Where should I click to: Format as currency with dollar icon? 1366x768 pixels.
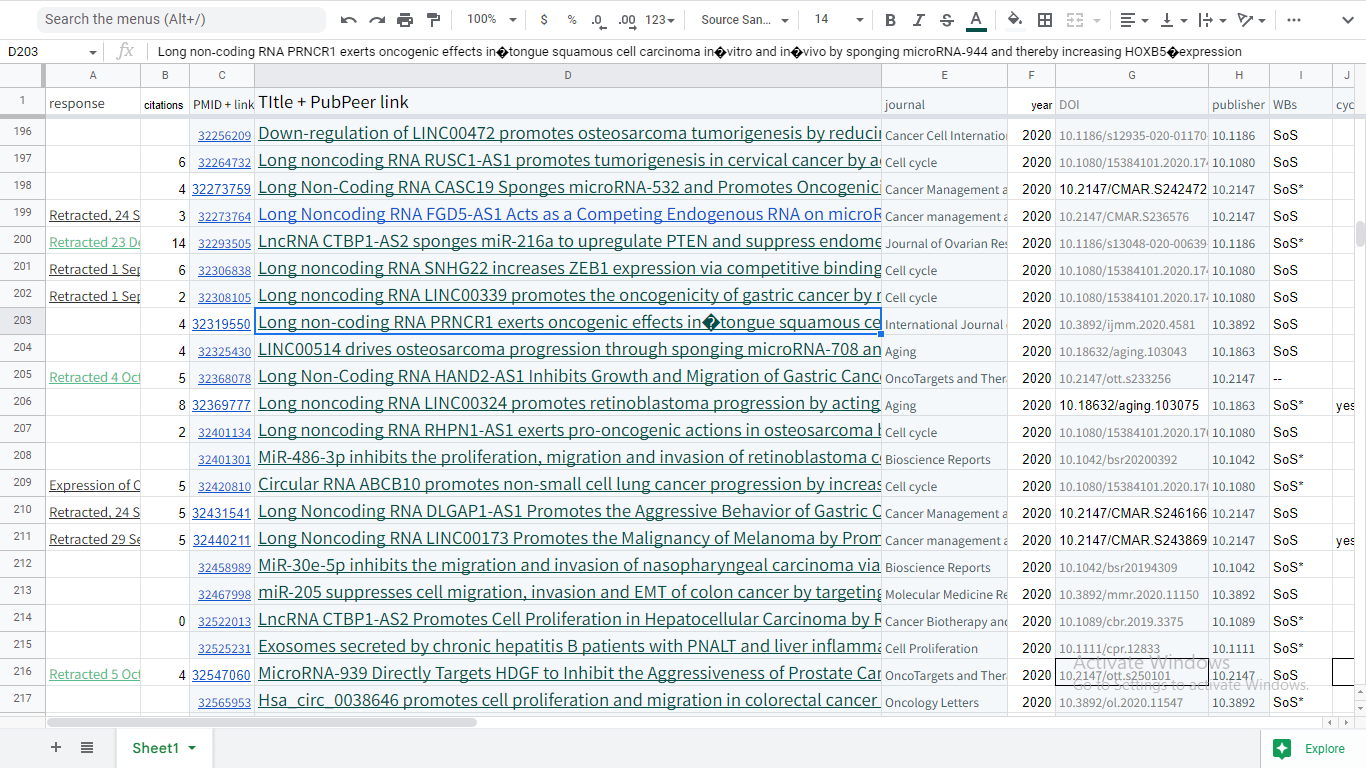pos(544,20)
